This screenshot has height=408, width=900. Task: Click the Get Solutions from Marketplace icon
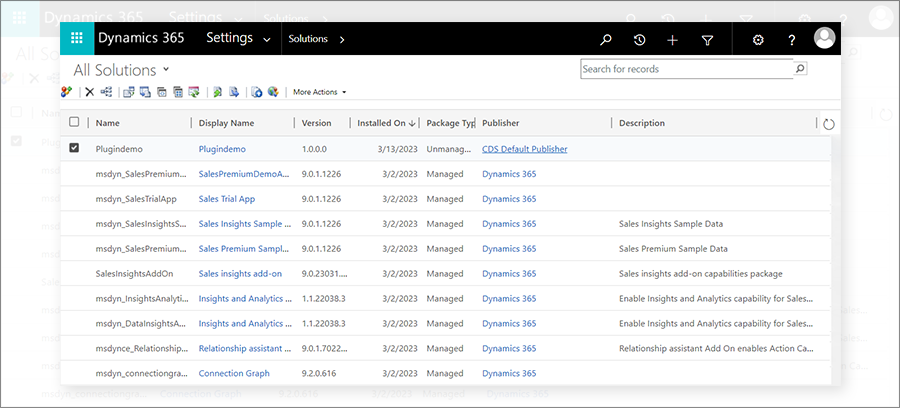pyautogui.click(x=273, y=92)
